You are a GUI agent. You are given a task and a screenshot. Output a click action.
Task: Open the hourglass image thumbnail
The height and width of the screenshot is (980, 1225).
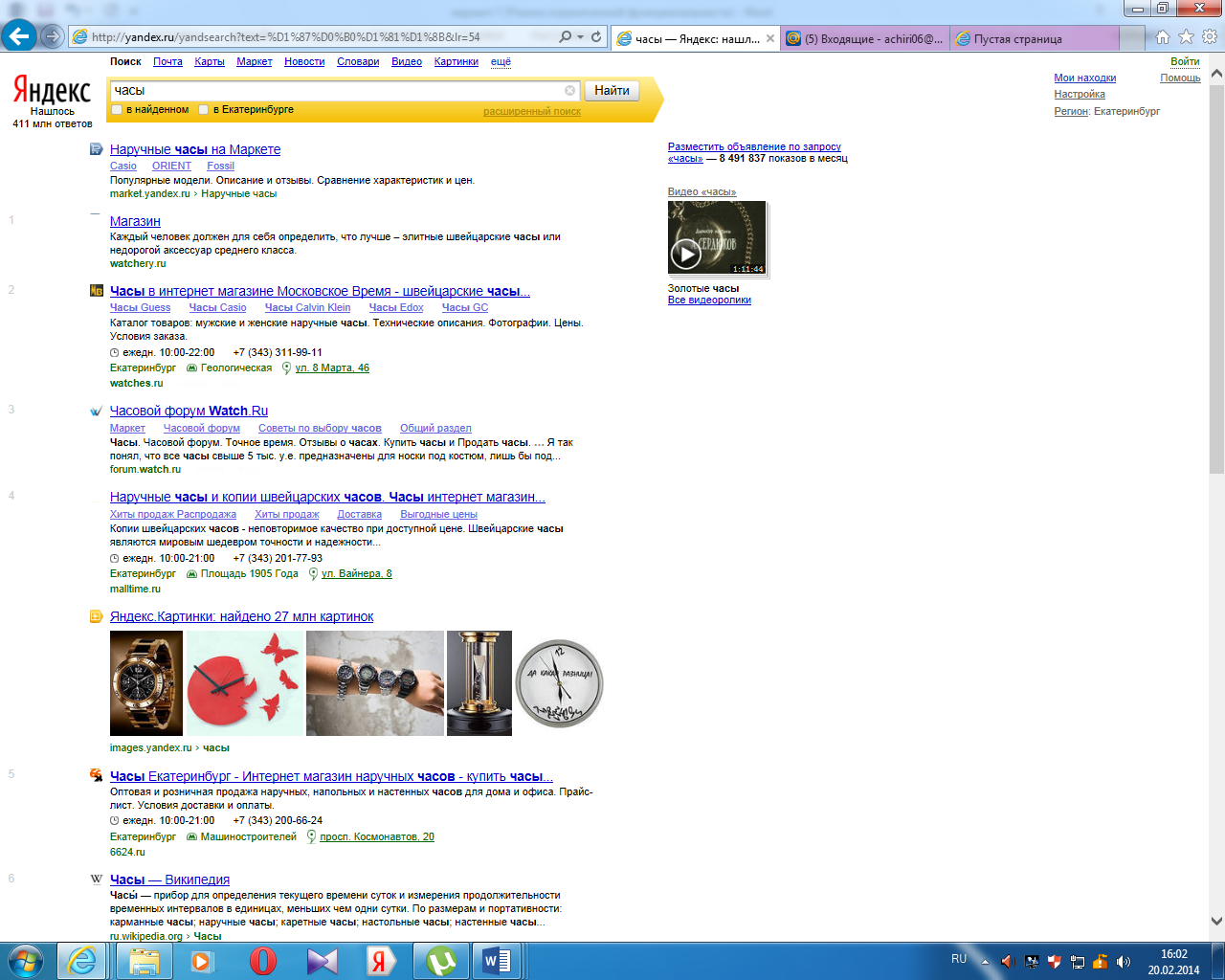coord(479,683)
